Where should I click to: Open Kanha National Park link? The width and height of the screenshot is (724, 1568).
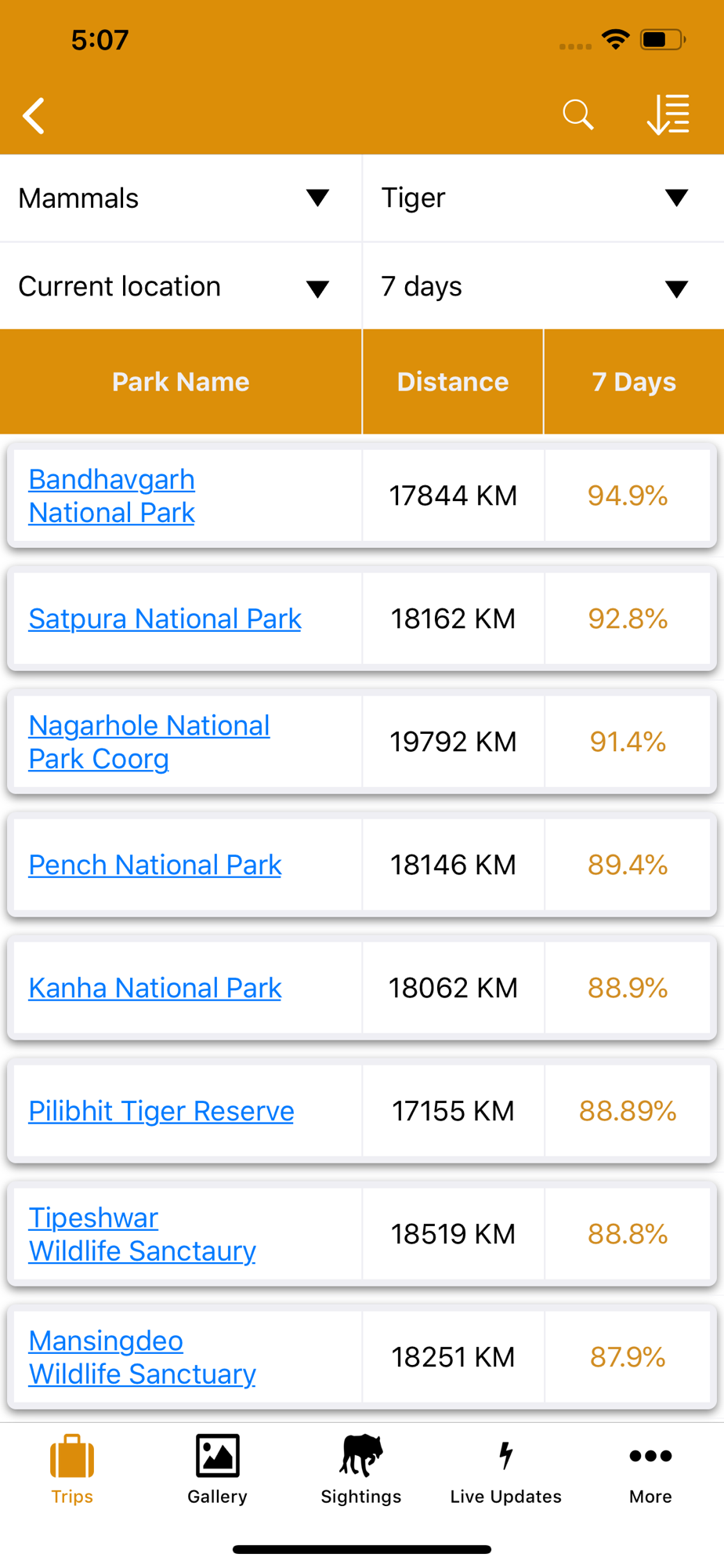[154, 988]
